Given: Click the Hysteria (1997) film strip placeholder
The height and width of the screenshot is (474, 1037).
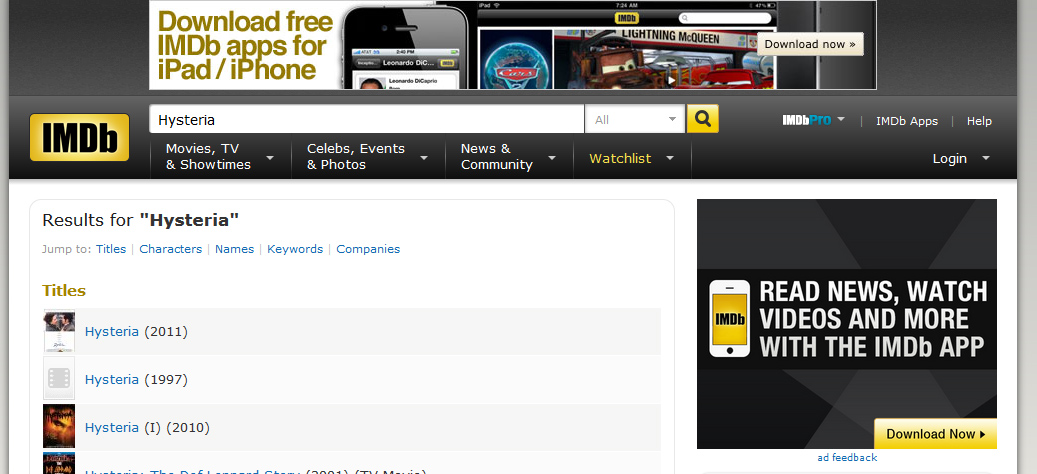Looking at the screenshot, I should pyautogui.click(x=59, y=378).
